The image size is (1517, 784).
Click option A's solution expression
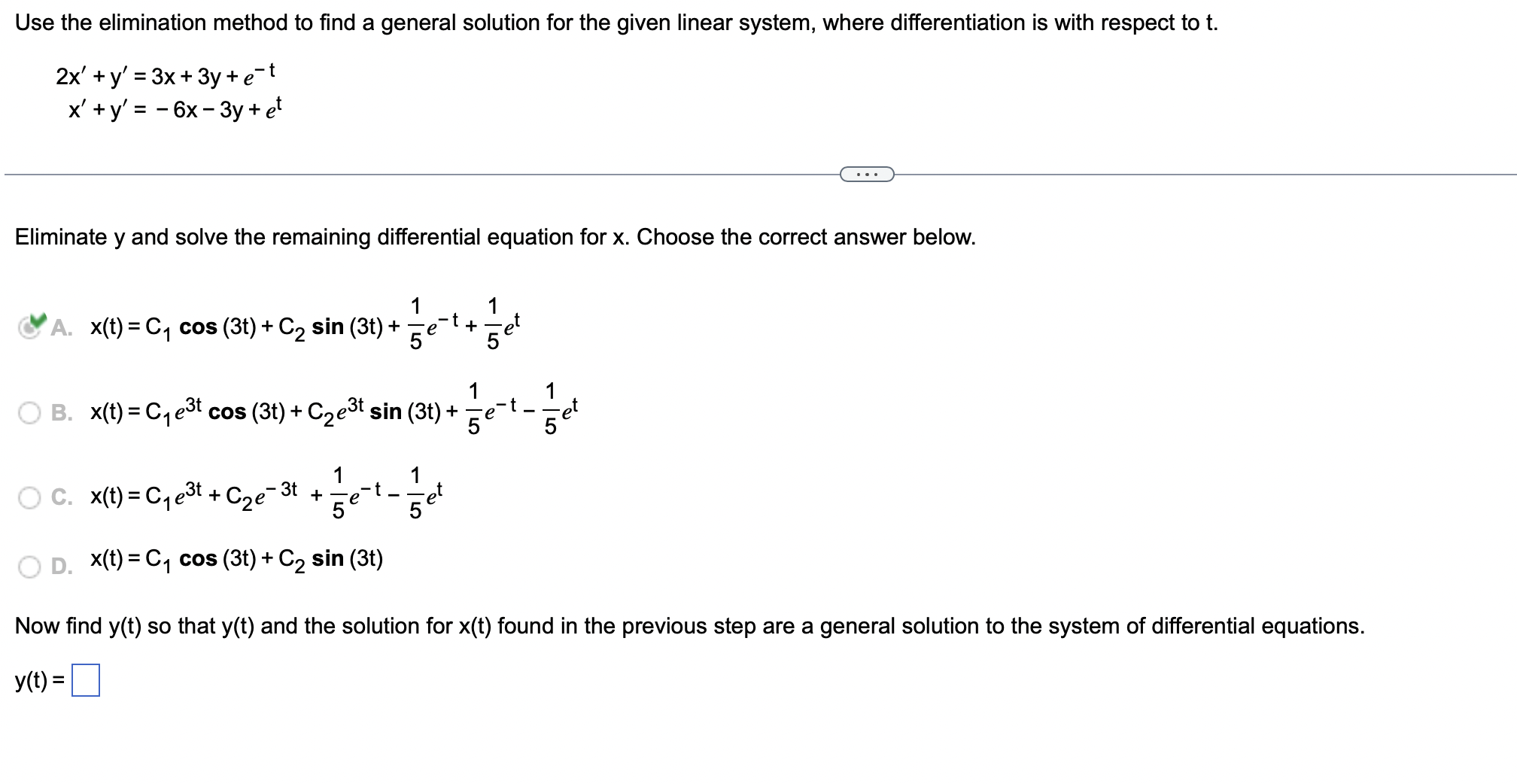click(301, 327)
